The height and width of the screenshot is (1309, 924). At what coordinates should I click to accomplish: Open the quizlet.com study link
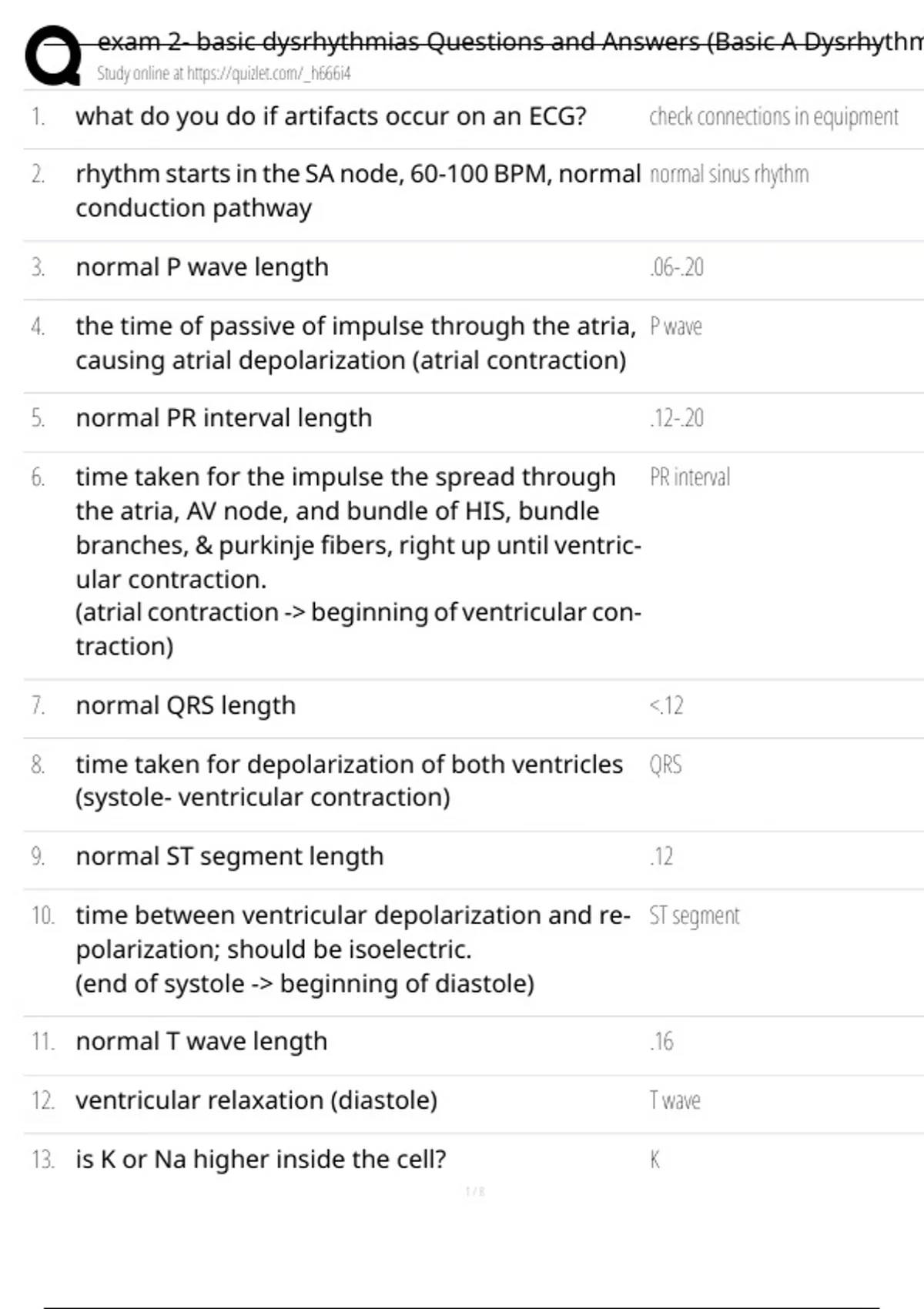(x=223, y=74)
